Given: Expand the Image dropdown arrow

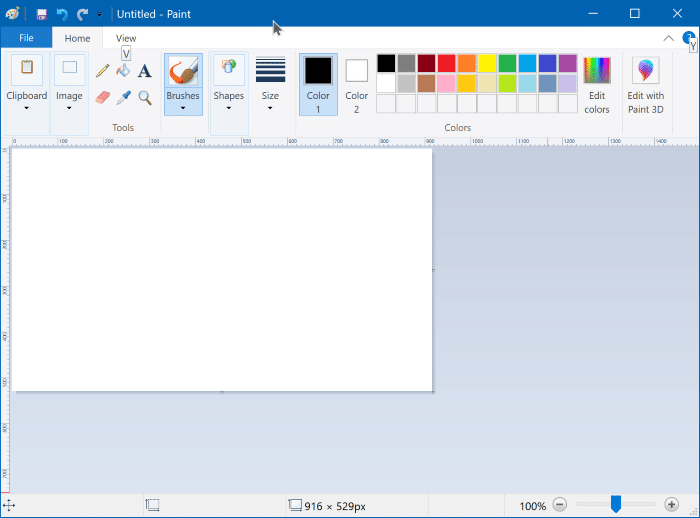Looking at the screenshot, I should [x=69, y=108].
